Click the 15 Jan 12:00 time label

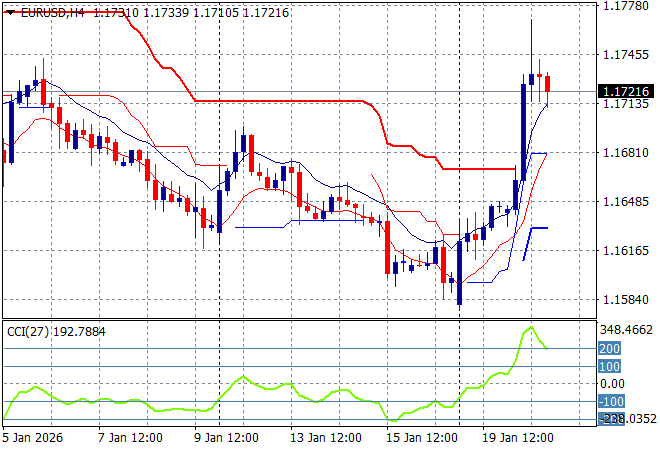[422, 438]
